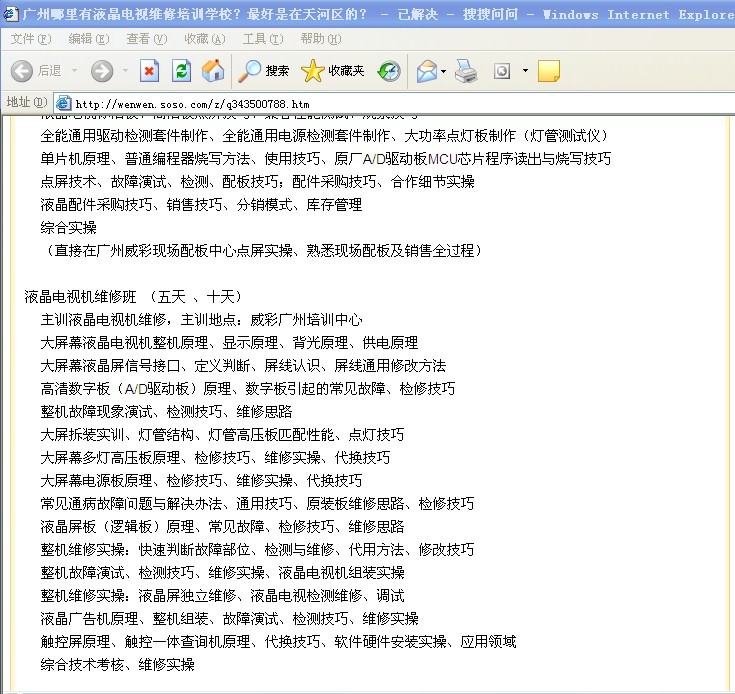This screenshot has width=735, height=694.
Task: Open the Favorites (收藏夹) star button
Action: (333, 71)
